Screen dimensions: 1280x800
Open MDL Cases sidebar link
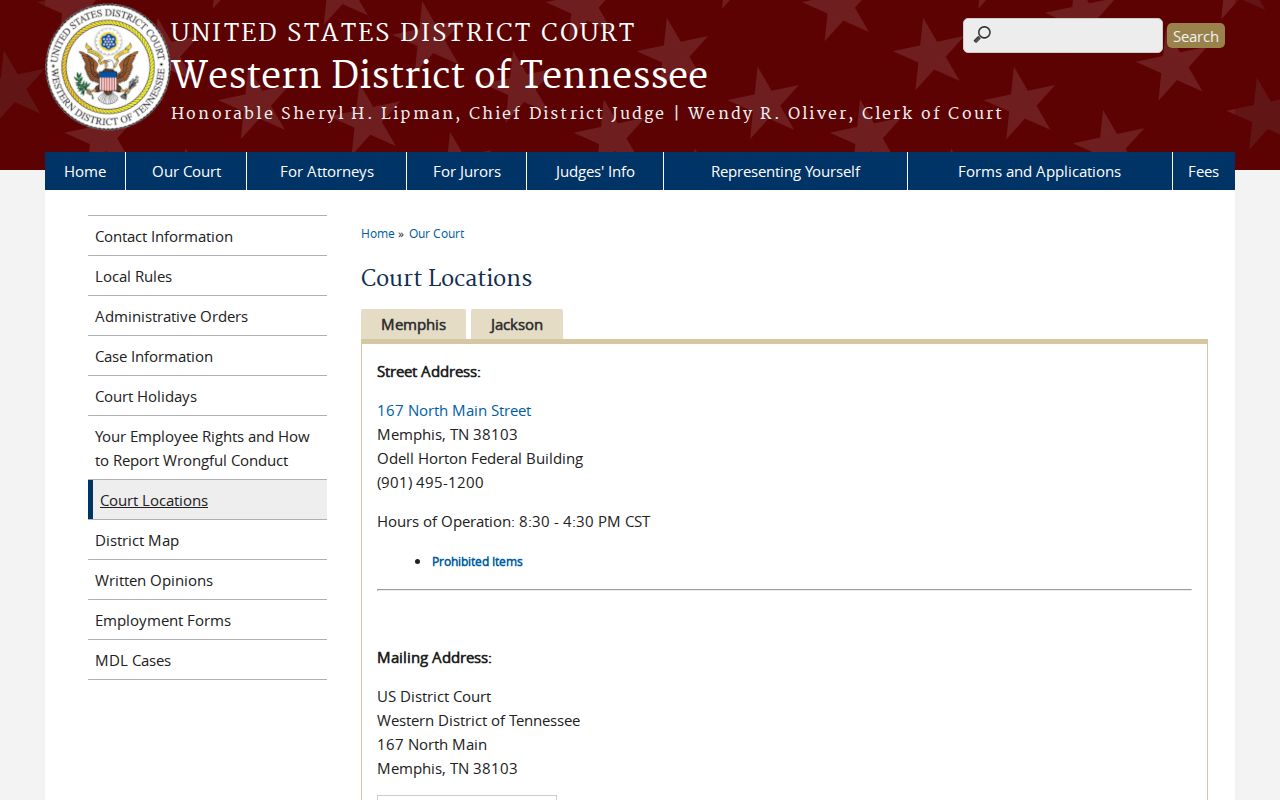207,660
